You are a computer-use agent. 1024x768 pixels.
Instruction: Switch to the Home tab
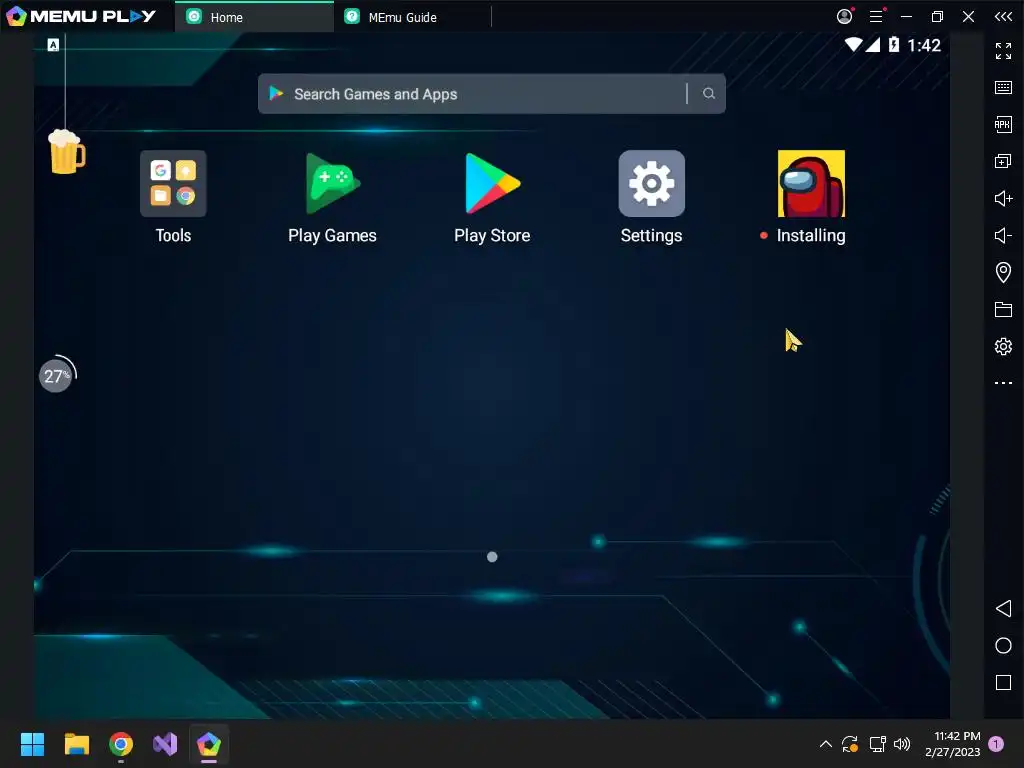[254, 17]
